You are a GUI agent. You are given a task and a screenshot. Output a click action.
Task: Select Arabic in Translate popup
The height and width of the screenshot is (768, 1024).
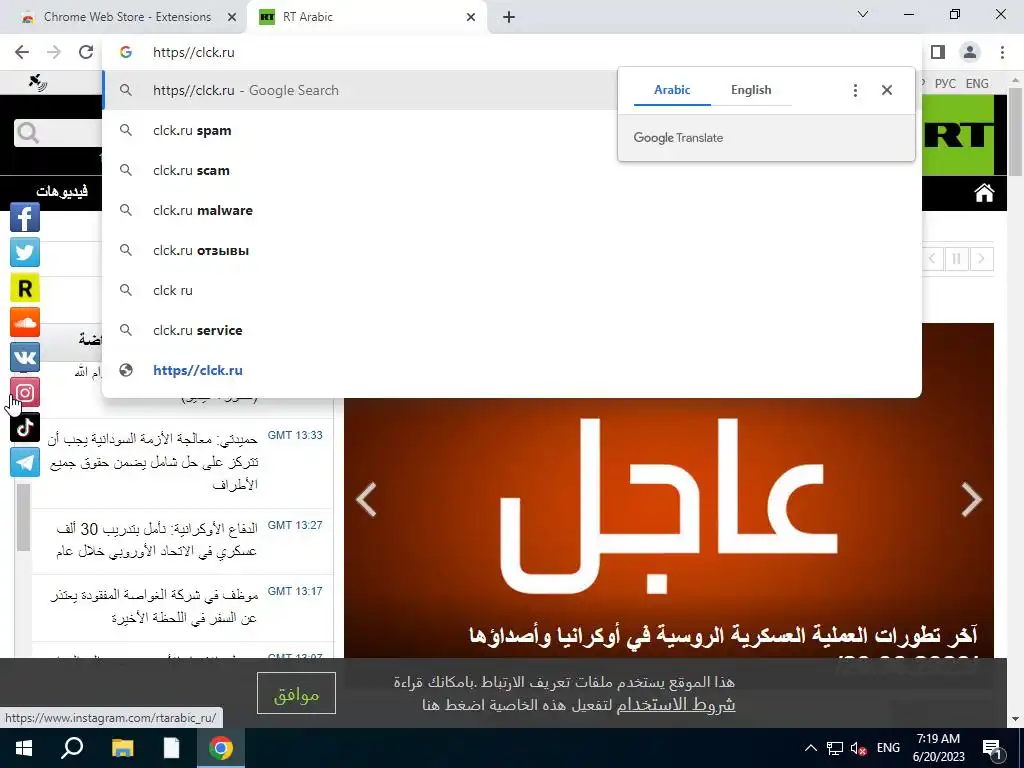pos(672,90)
